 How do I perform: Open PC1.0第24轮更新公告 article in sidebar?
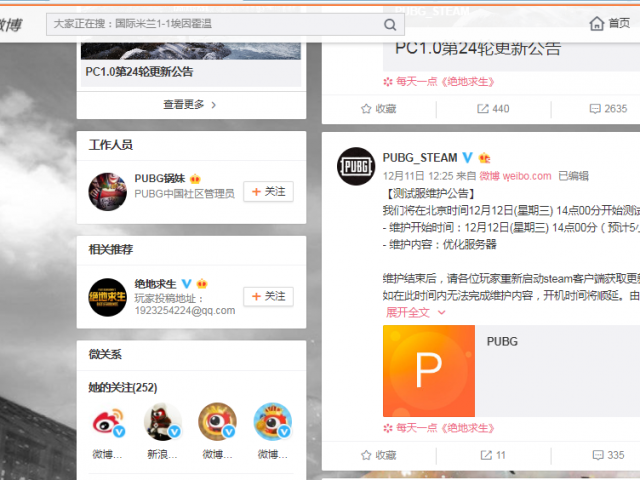coord(139,72)
